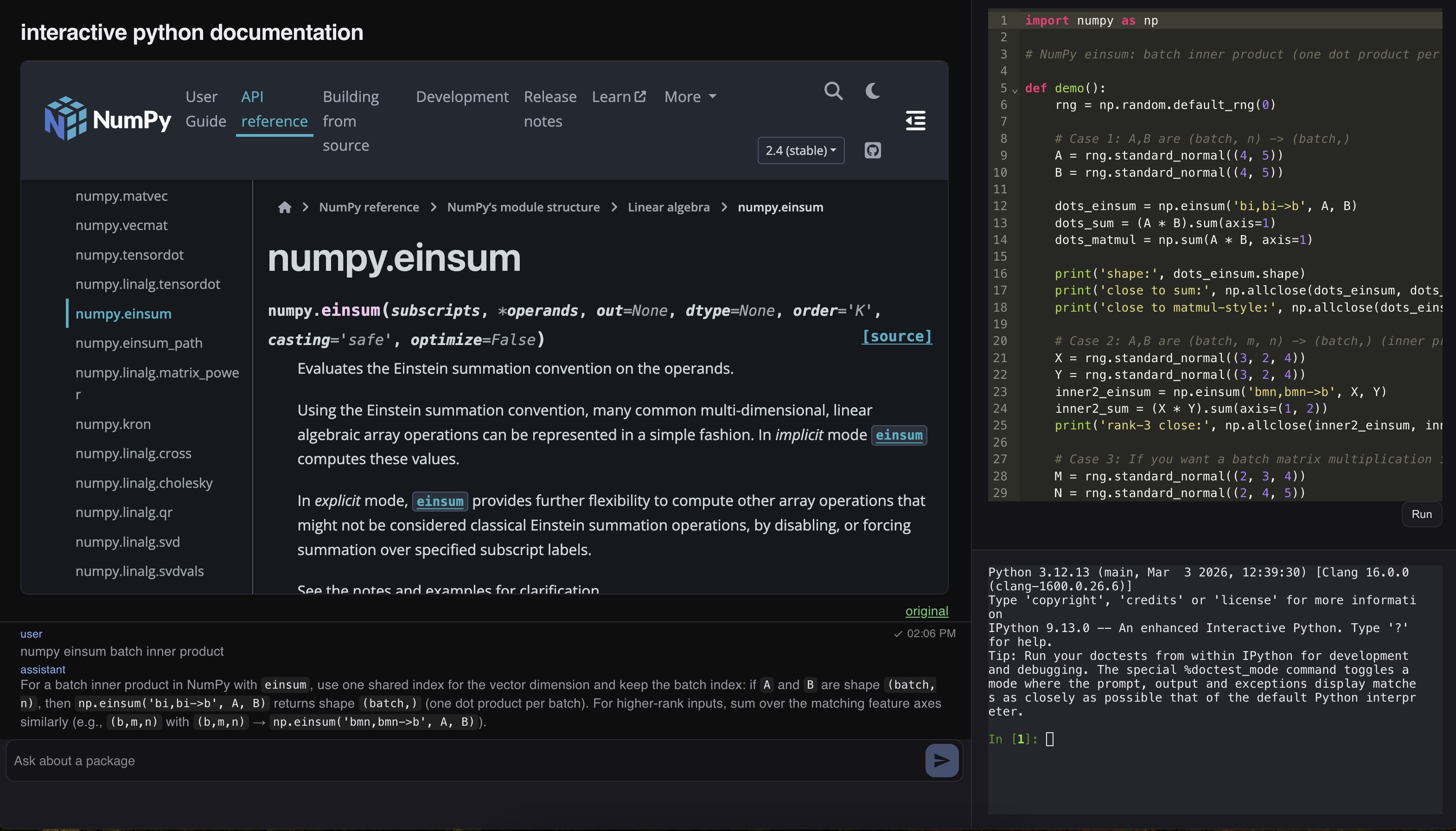Viewport: 1456px width, 831px height.
Task: Open numpy.linalg.qr in the sidebar
Action: pos(124,512)
